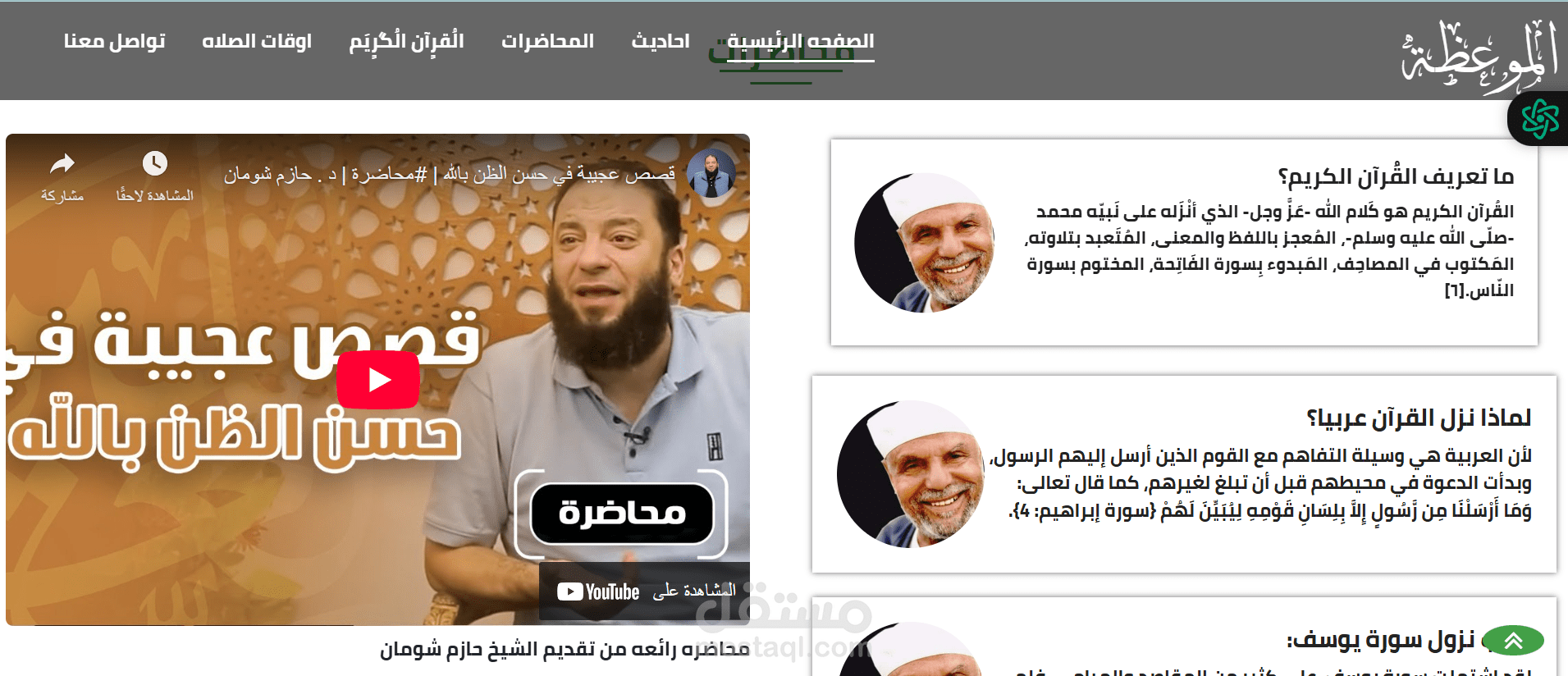This screenshot has width=1568, height=676.
Task: Go to احاديث menu item
Action: (661, 41)
